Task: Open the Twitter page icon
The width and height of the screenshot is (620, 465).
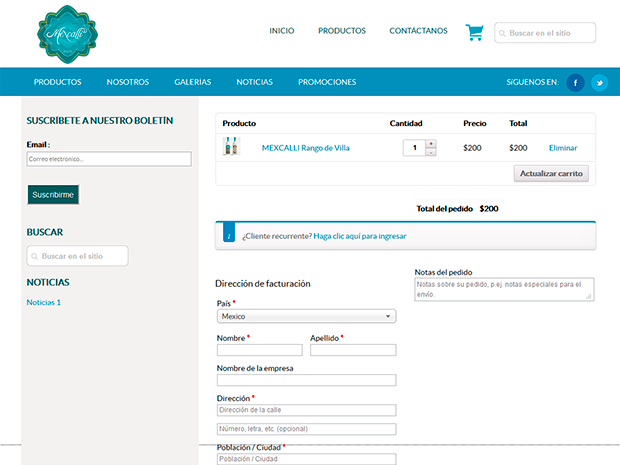Action: [599, 83]
